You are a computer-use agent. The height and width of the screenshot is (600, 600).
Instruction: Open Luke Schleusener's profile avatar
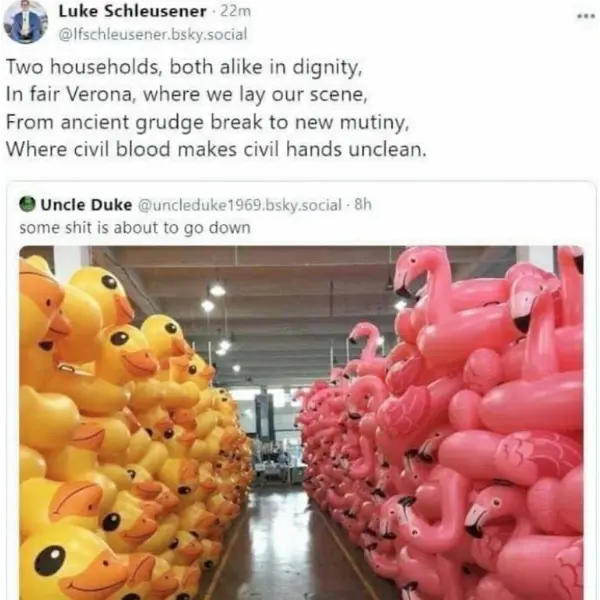click(26, 21)
